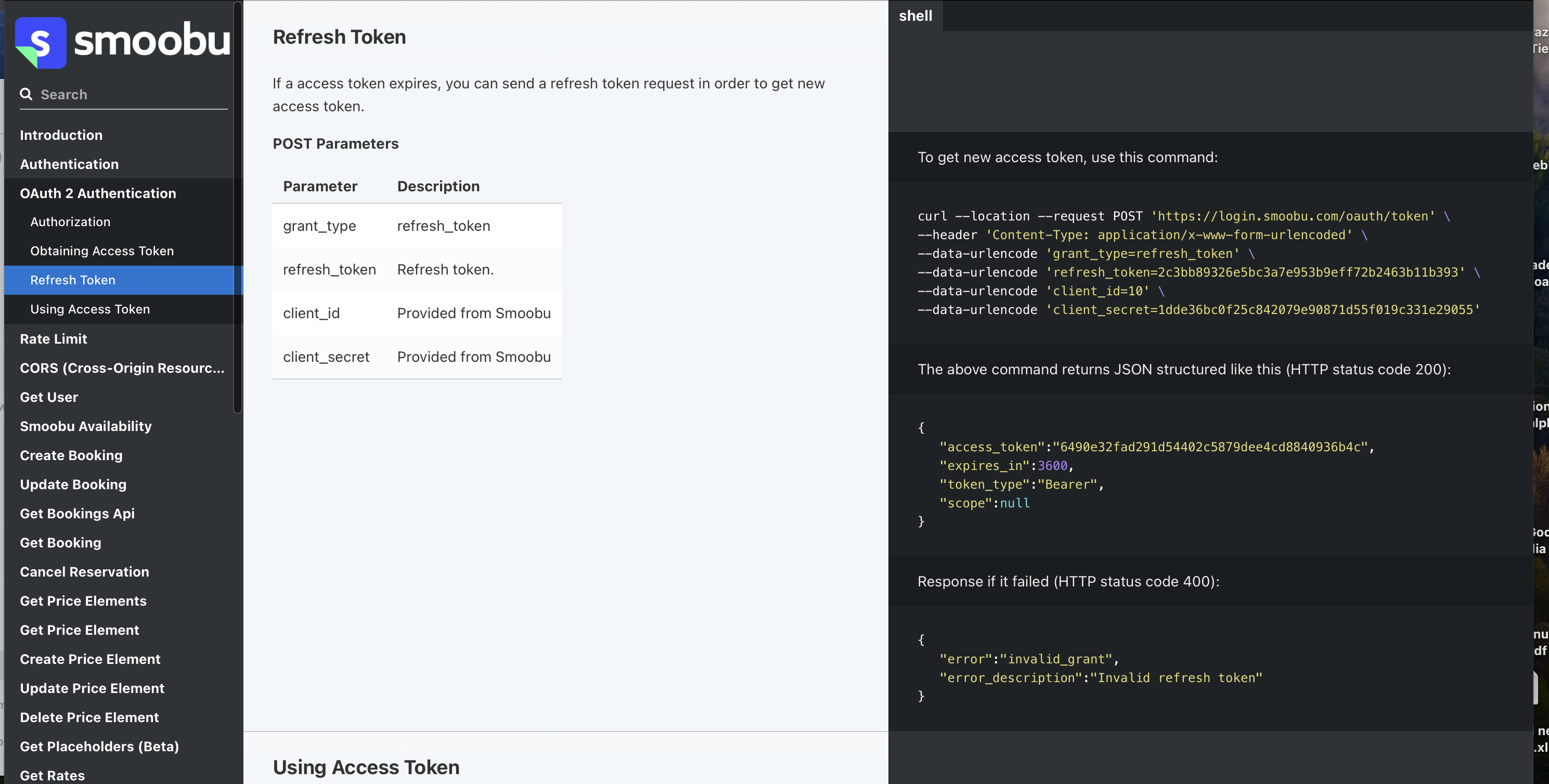Click the Smoobu logo icon
Image resolution: width=1549 pixels, height=784 pixels.
tap(40, 42)
